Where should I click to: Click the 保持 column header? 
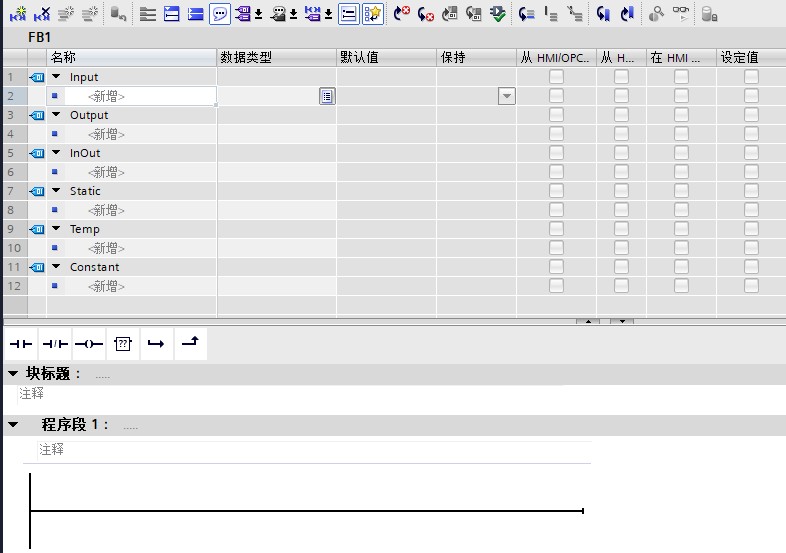click(x=476, y=58)
